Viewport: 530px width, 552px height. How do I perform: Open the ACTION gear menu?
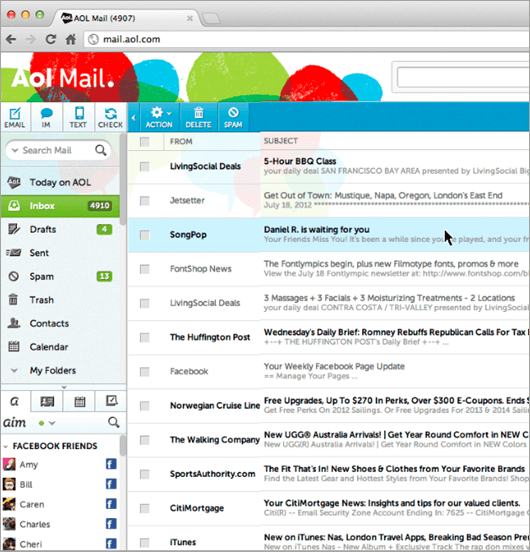tap(159, 118)
